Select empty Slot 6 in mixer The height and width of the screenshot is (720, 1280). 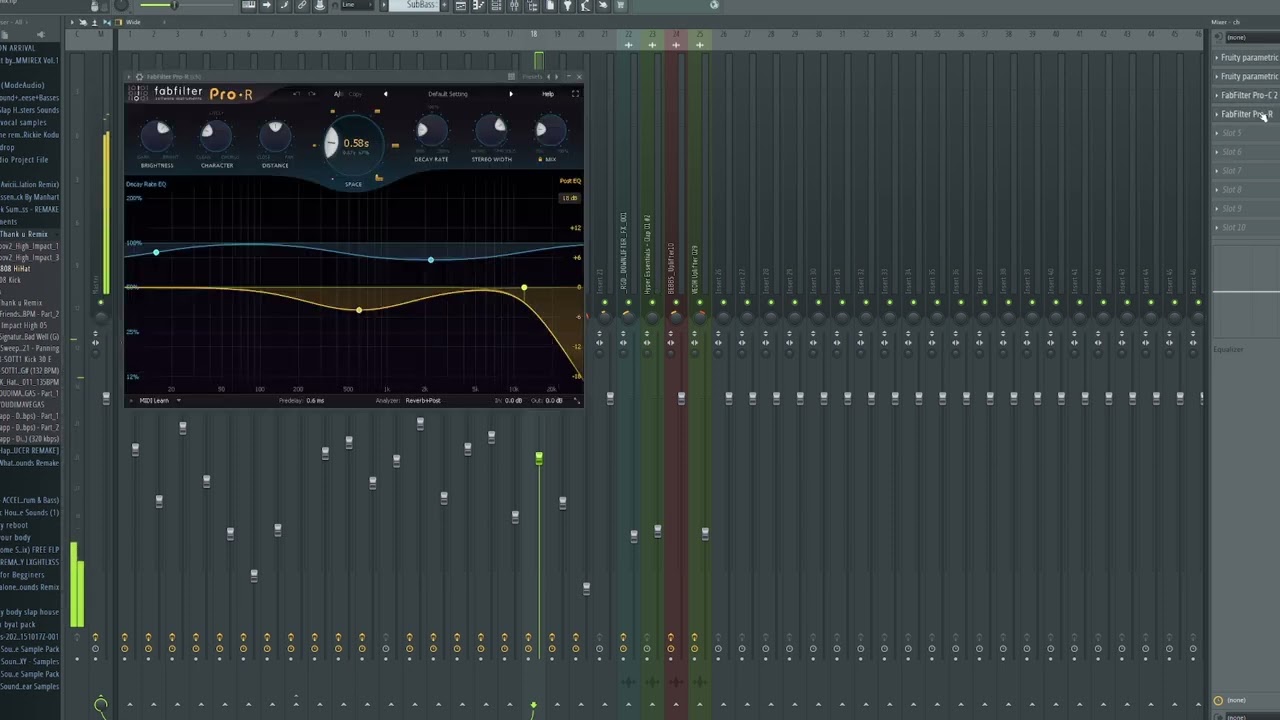point(1246,152)
